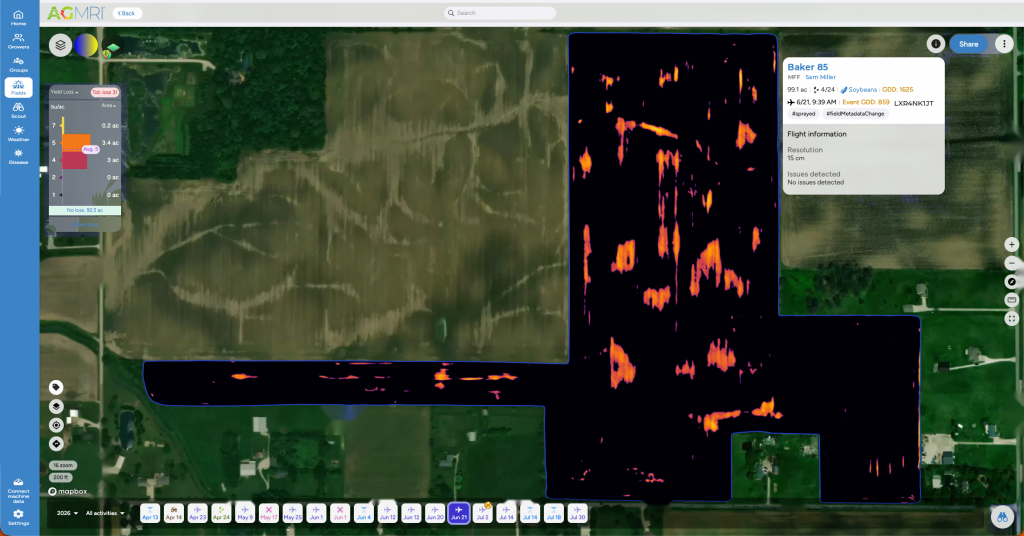
Task: Select the Jun 20 flight
Action: [435, 513]
